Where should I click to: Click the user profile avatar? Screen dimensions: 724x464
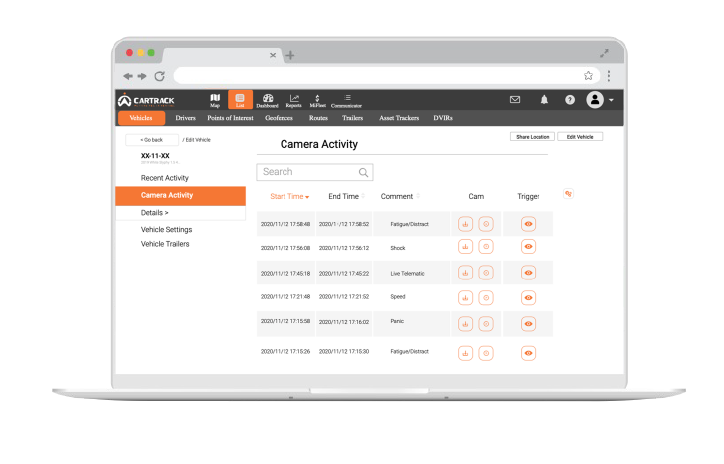[595, 100]
